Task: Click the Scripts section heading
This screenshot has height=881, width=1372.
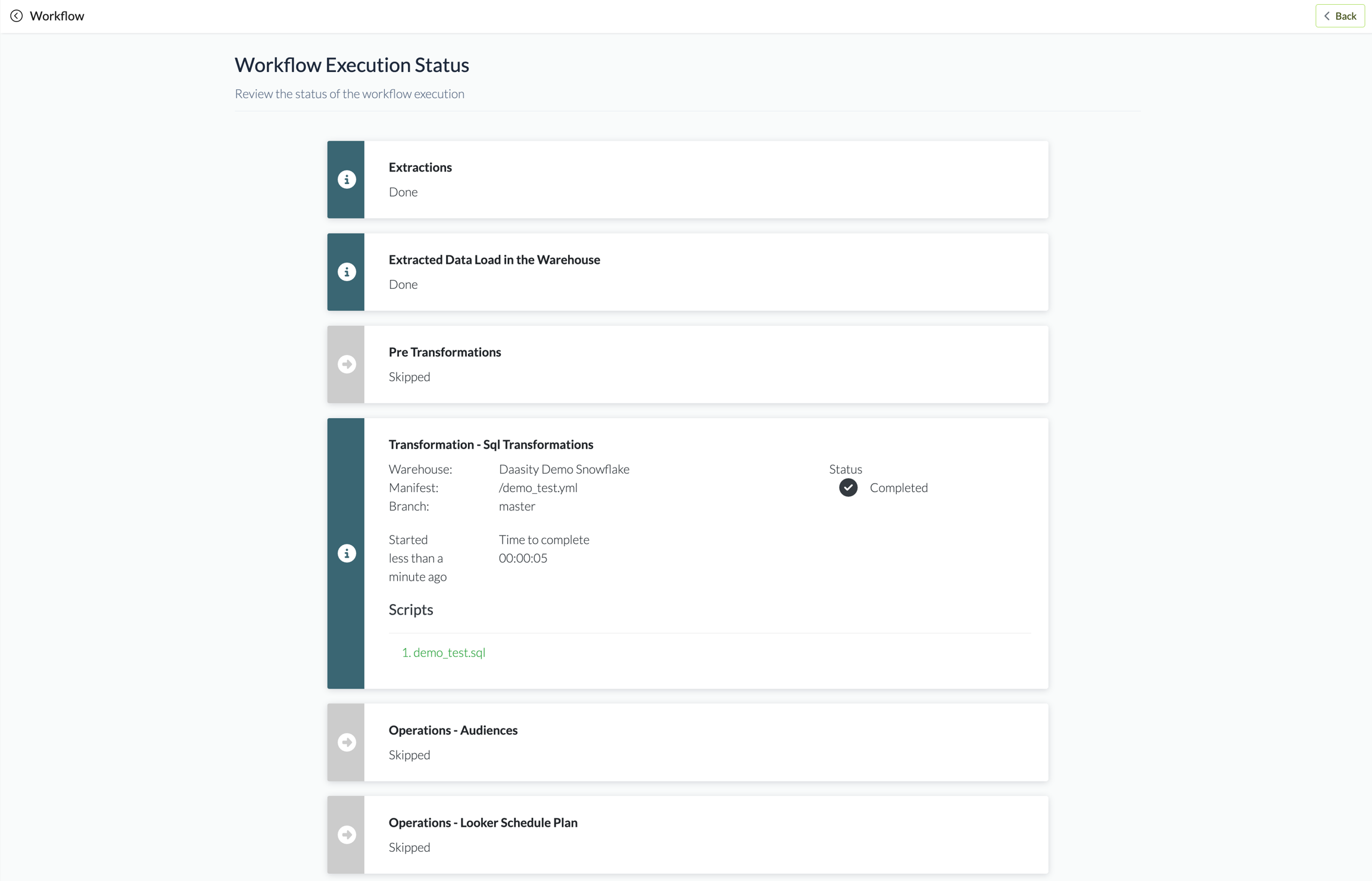Action: (x=411, y=609)
